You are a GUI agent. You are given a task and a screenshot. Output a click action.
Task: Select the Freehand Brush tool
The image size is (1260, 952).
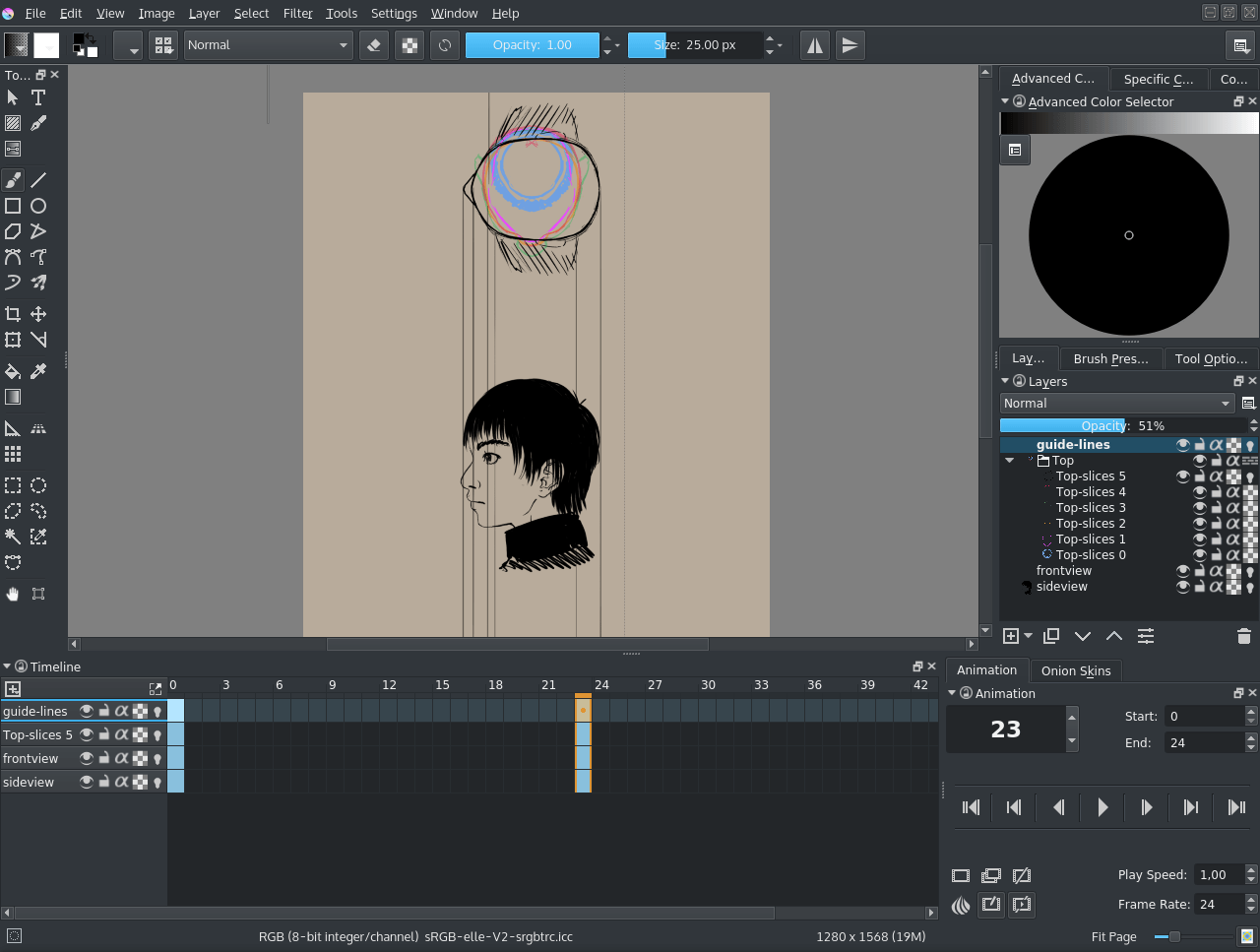click(13, 179)
